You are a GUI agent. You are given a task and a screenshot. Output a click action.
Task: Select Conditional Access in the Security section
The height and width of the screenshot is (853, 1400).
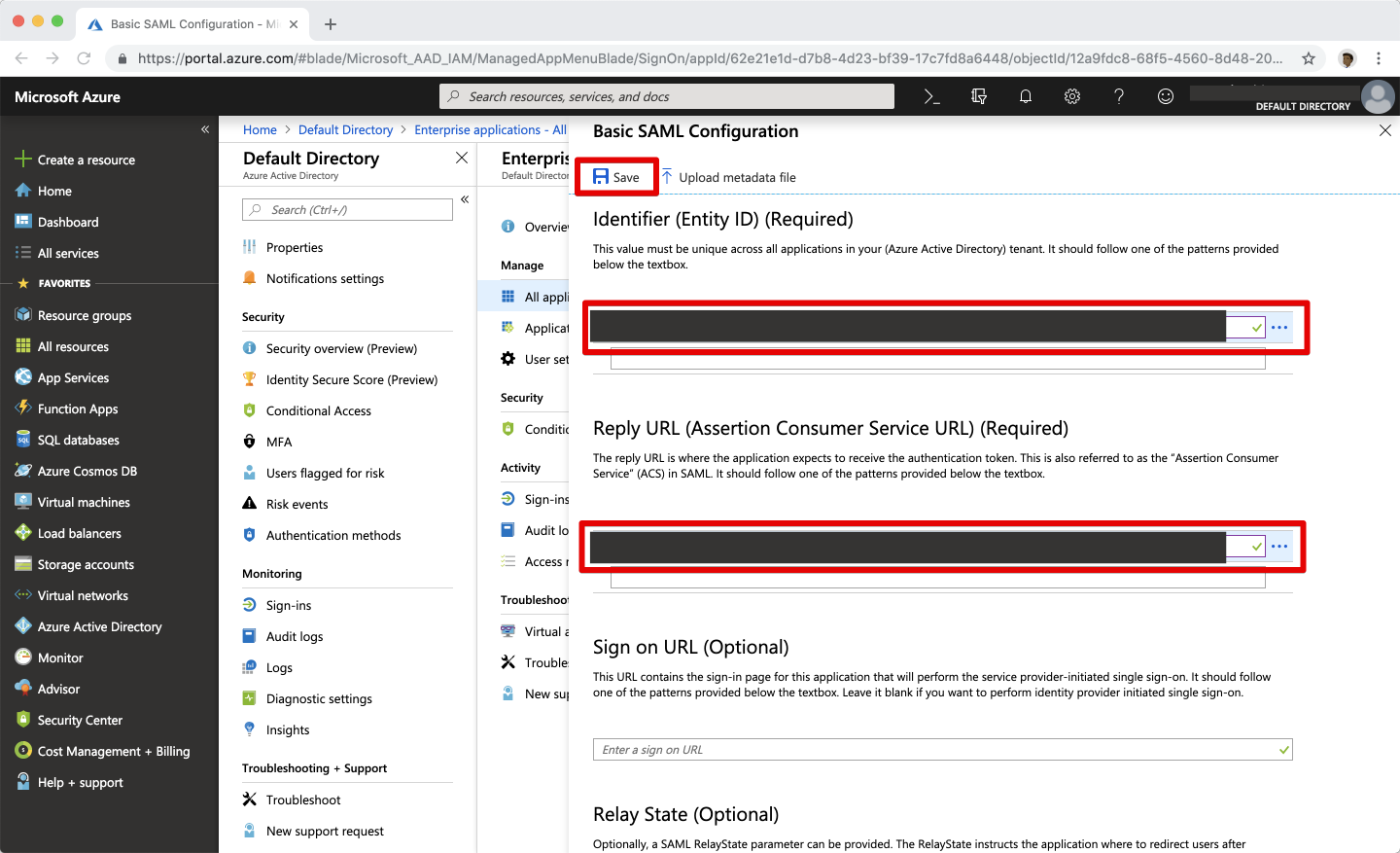[318, 410]
